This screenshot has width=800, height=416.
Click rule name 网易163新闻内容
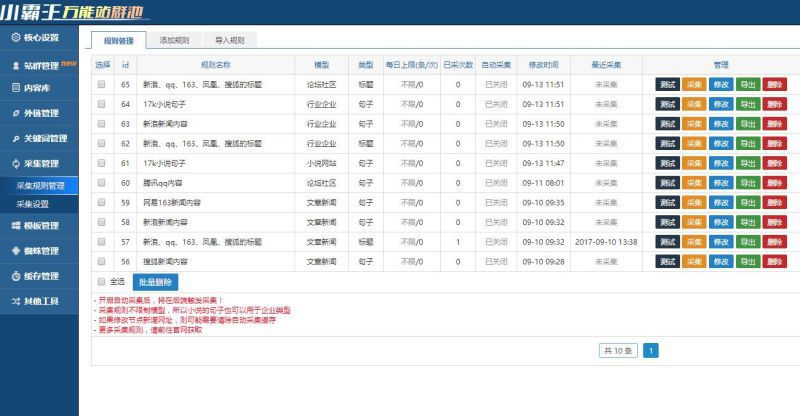(172, 202)
